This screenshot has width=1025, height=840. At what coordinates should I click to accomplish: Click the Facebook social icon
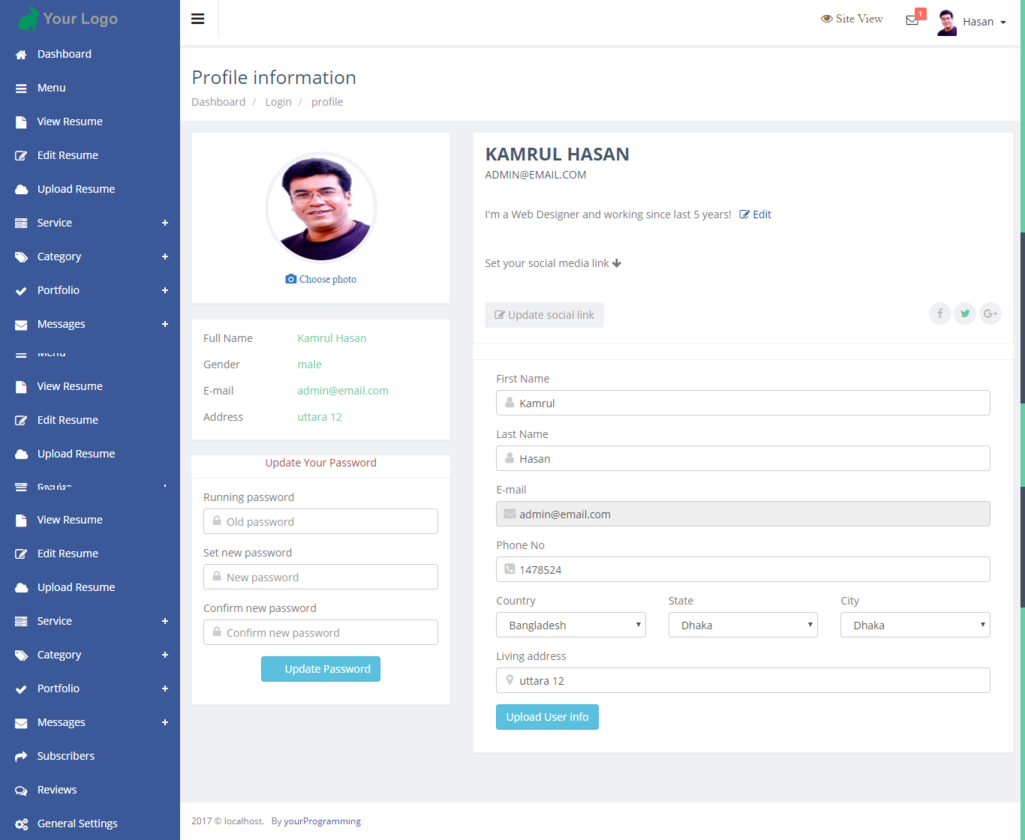click(940, 314)
